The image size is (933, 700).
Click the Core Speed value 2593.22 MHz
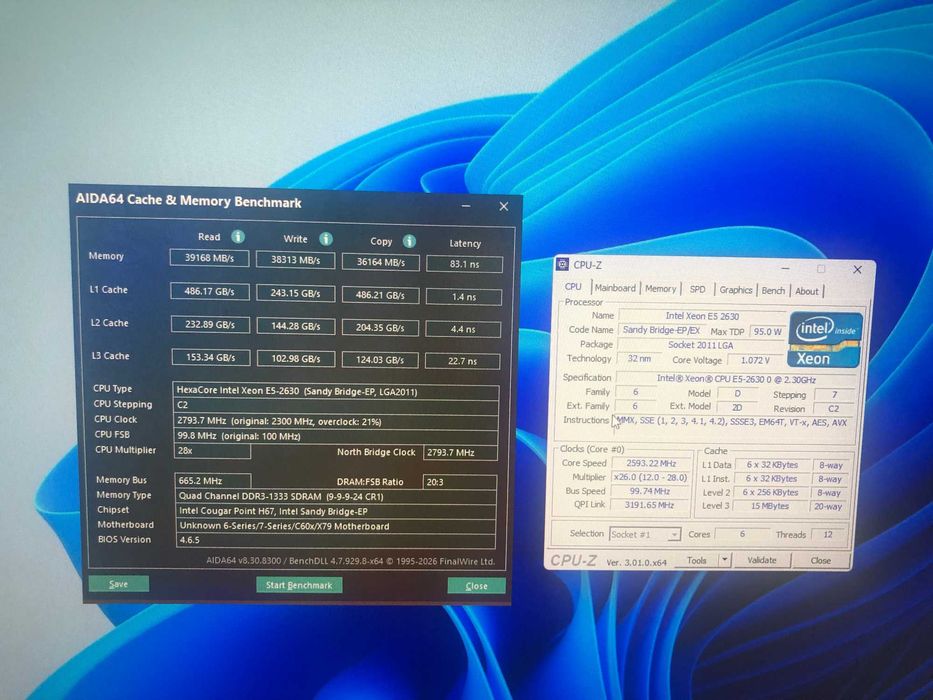point(651,463)
